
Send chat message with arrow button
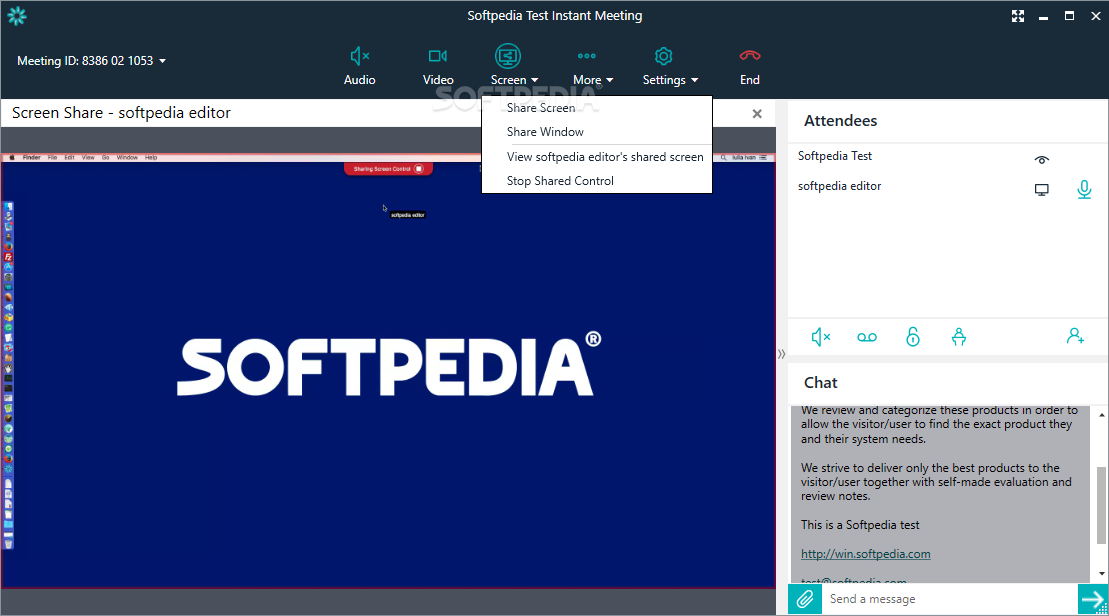tap(1093, 599)
